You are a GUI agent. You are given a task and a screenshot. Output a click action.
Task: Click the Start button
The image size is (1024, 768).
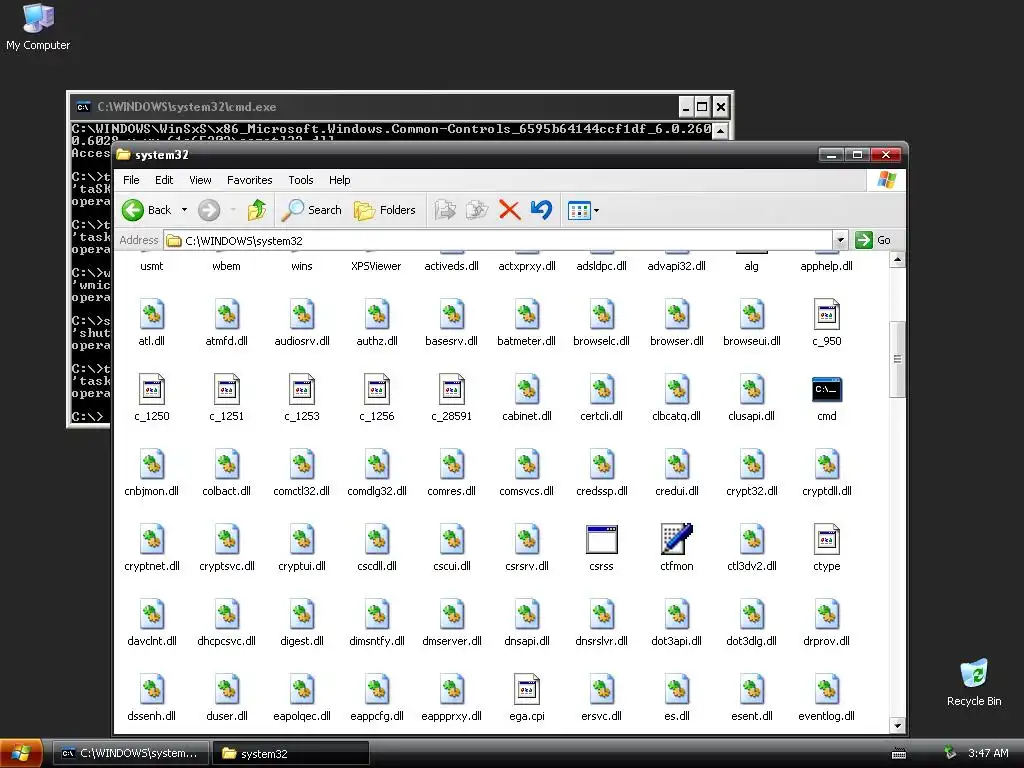pyautogui.click(x=21, y=753)
